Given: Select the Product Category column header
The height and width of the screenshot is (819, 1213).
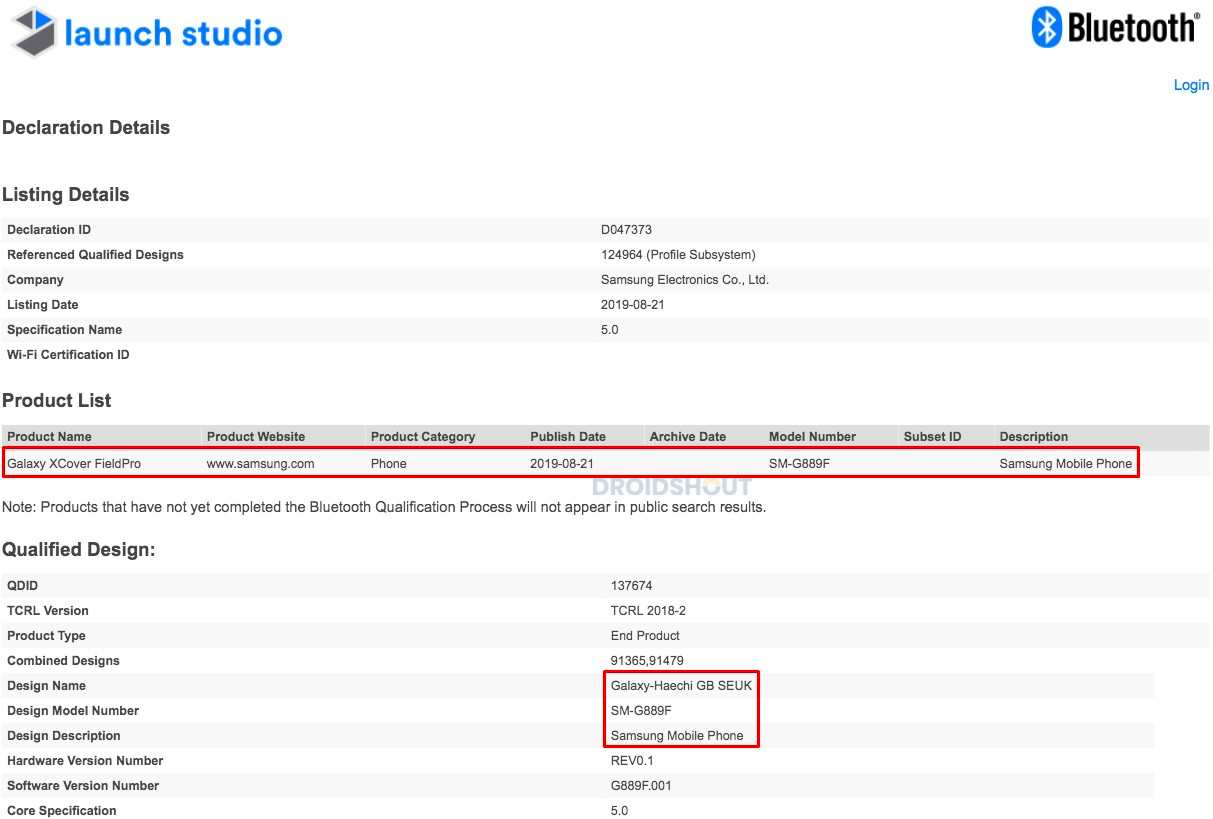Looking at the screenshot, I should click(x=423, y=437).
